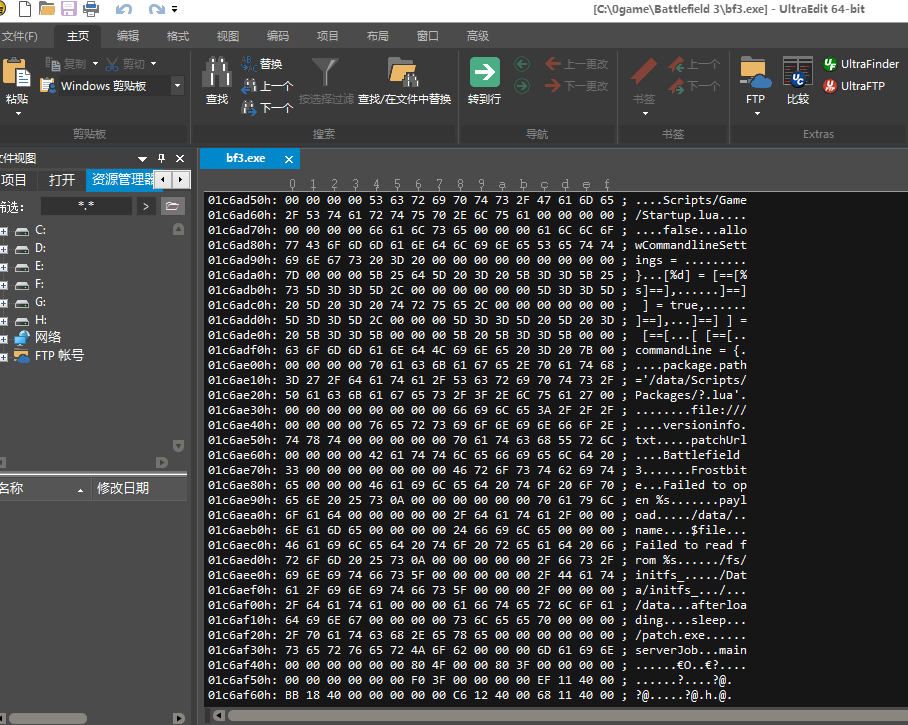Find previous match (上一个) in search group
908x725 pixels.
pos(267,86)
